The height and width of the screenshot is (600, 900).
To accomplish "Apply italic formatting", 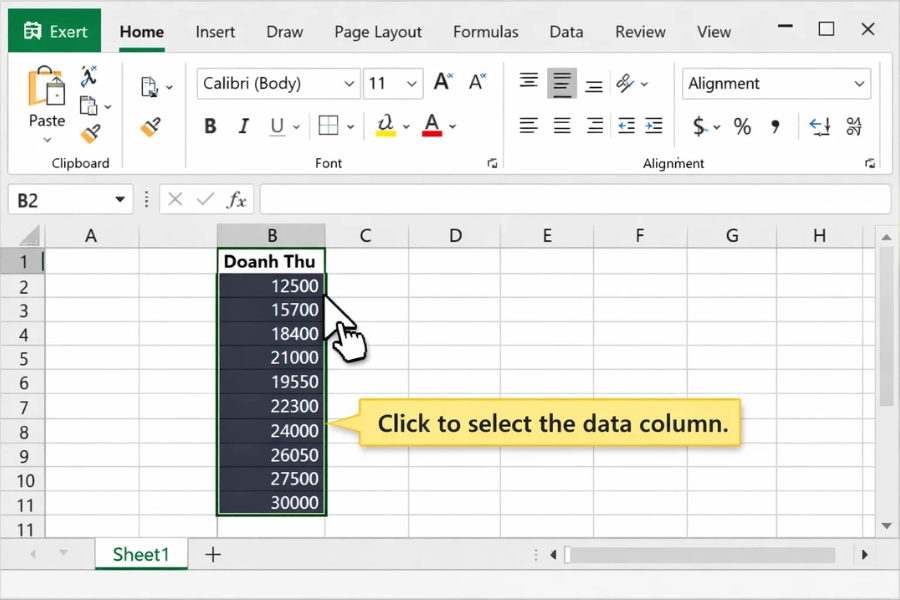I will [243, 126].
